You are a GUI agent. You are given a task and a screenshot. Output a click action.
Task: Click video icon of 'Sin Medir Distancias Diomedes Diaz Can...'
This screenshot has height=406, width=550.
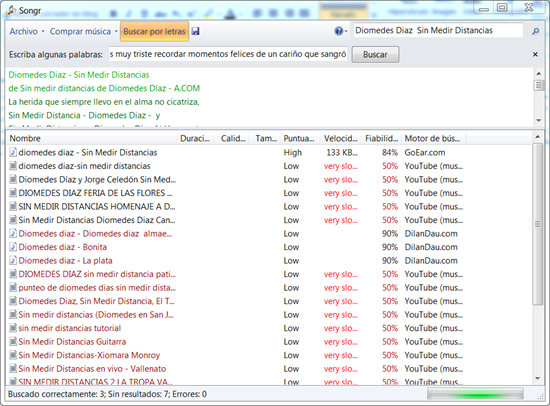tap(13, 220)
